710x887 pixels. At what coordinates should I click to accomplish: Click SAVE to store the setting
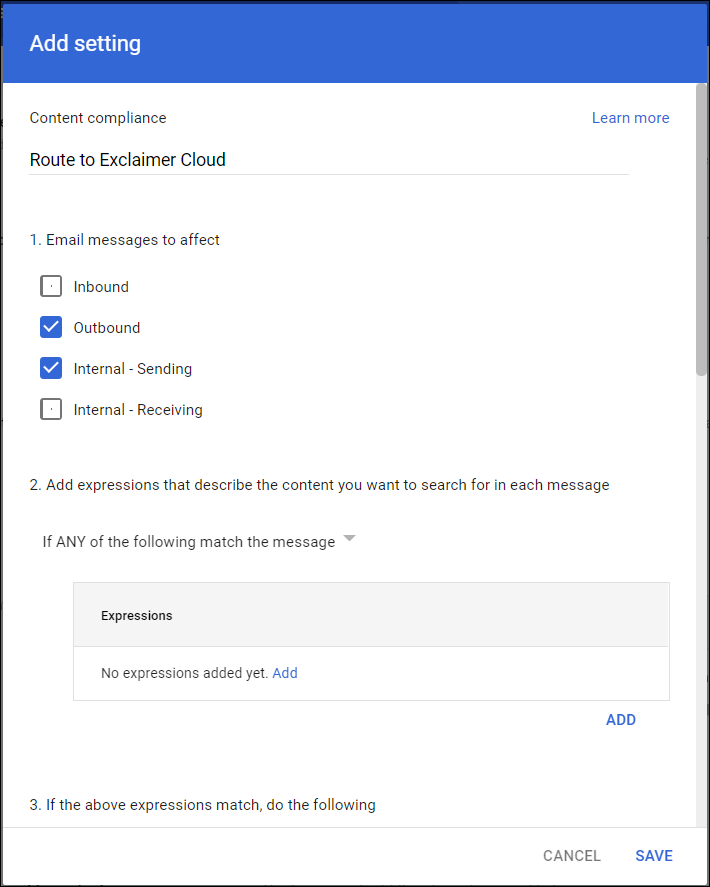click(x=654, y=856)
